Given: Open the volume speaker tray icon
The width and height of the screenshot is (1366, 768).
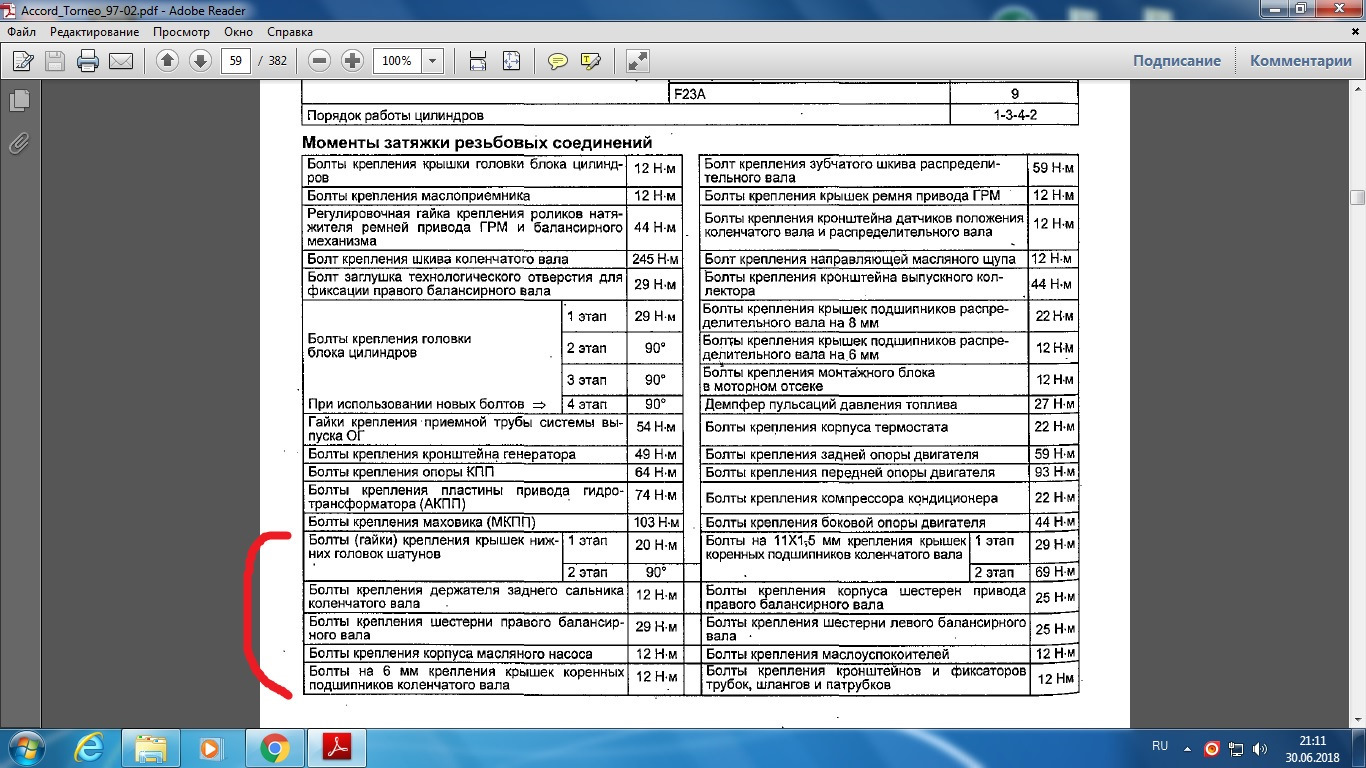Looking at the screenshot, I should [1259, 747].
